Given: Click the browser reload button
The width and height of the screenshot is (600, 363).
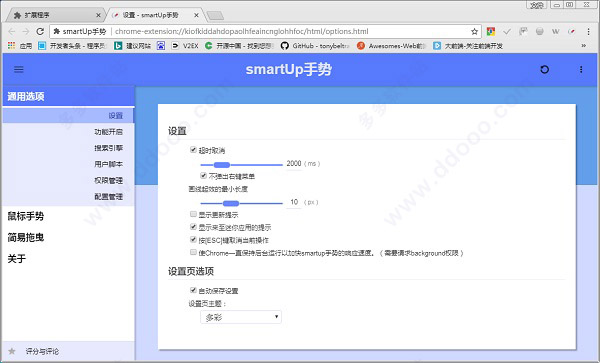Looking at the screenshot, I should point(40,31).
